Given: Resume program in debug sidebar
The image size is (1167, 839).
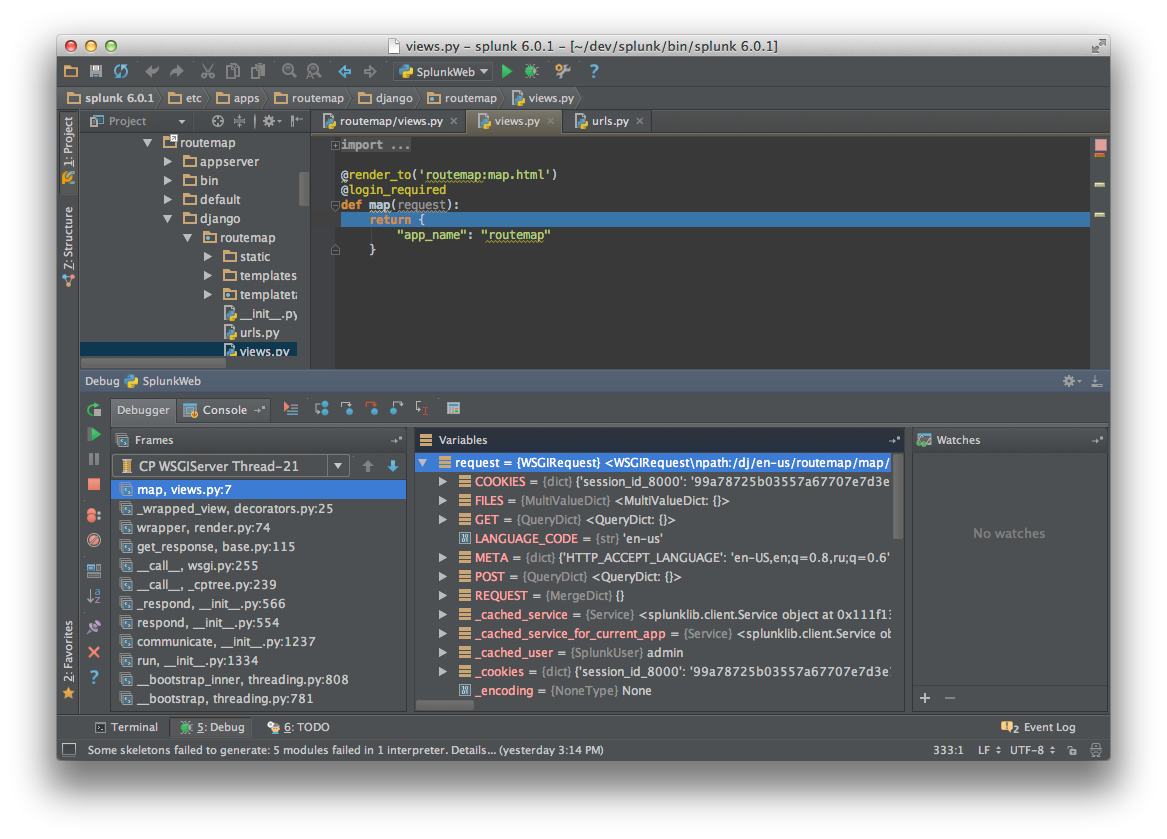Looking at the screenshot, I should 94,434.
